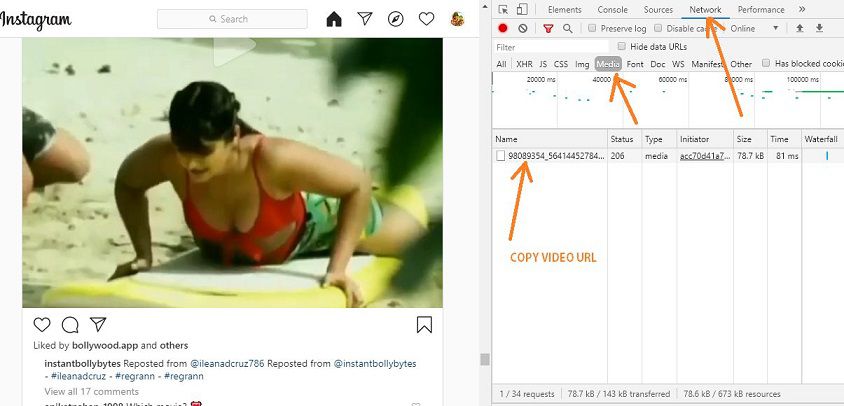Tick the checkbox beside media request row
844x406 pixels.
pos(501,156)
